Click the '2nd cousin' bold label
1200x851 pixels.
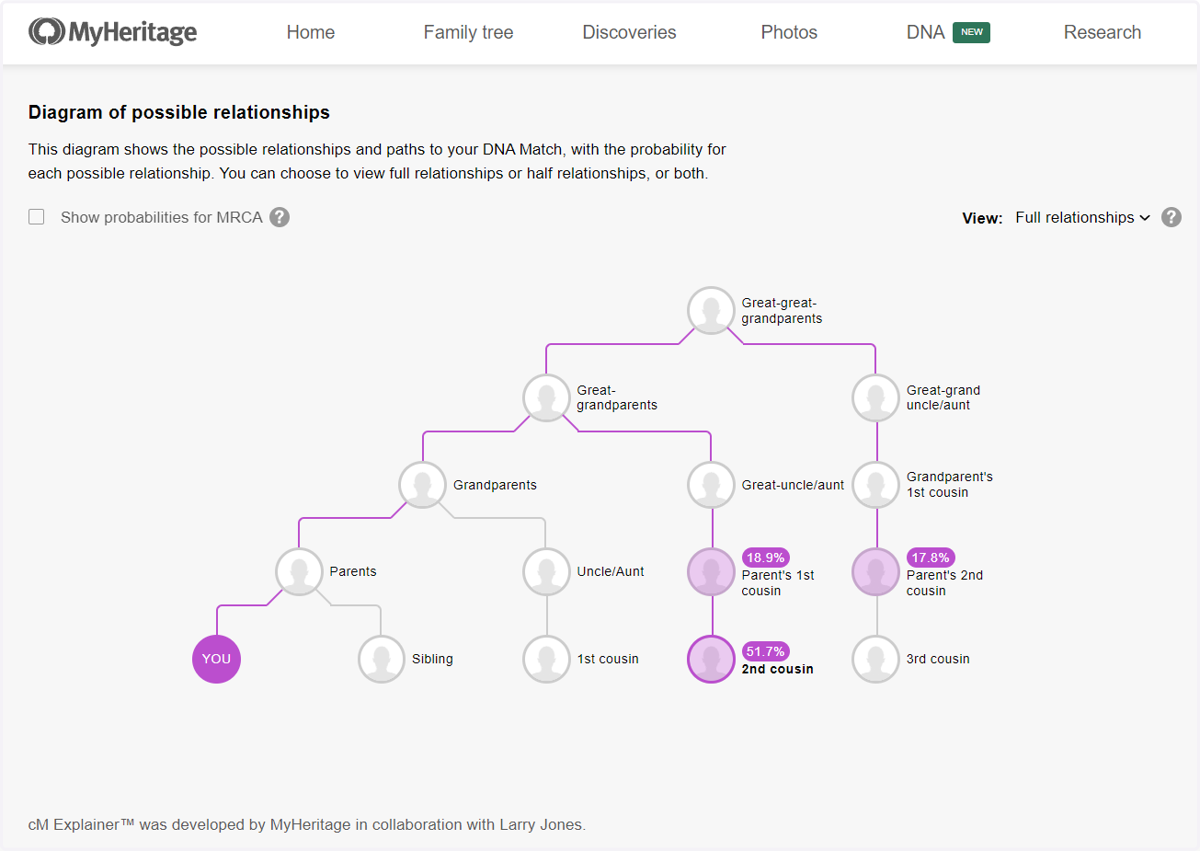(x=777, y=669)
